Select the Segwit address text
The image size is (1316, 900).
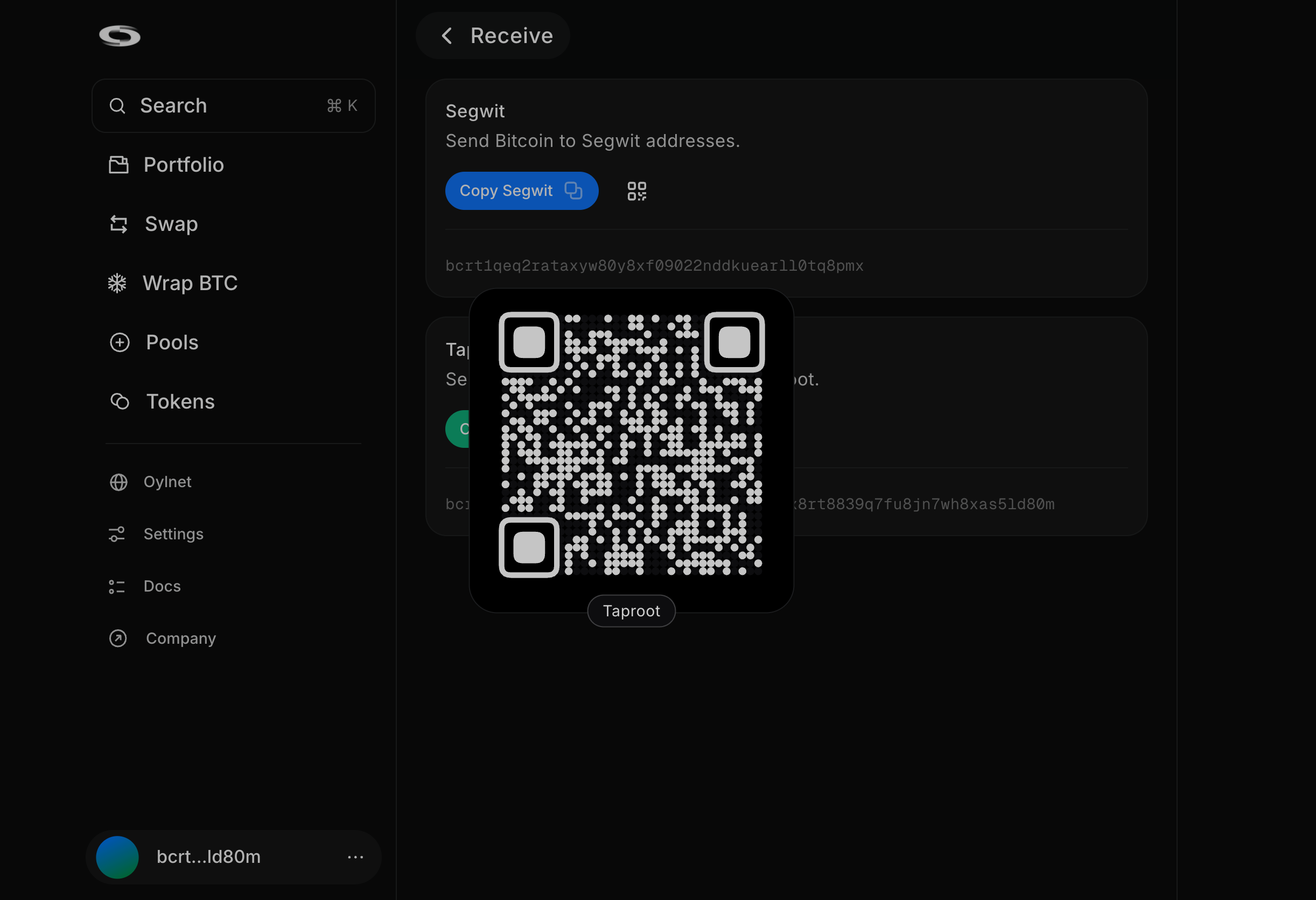click(654, 266)
